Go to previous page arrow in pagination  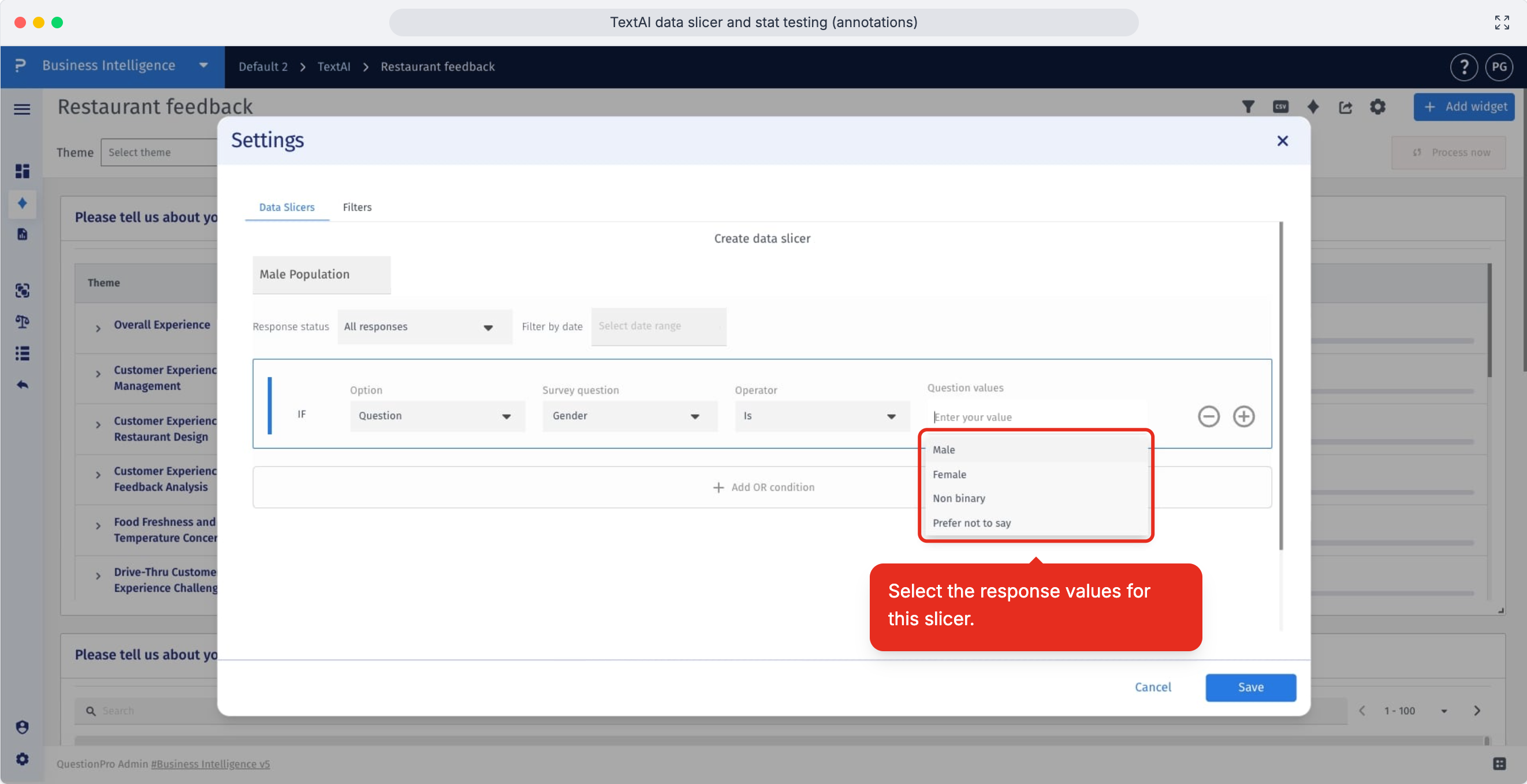click(1362, 711)
